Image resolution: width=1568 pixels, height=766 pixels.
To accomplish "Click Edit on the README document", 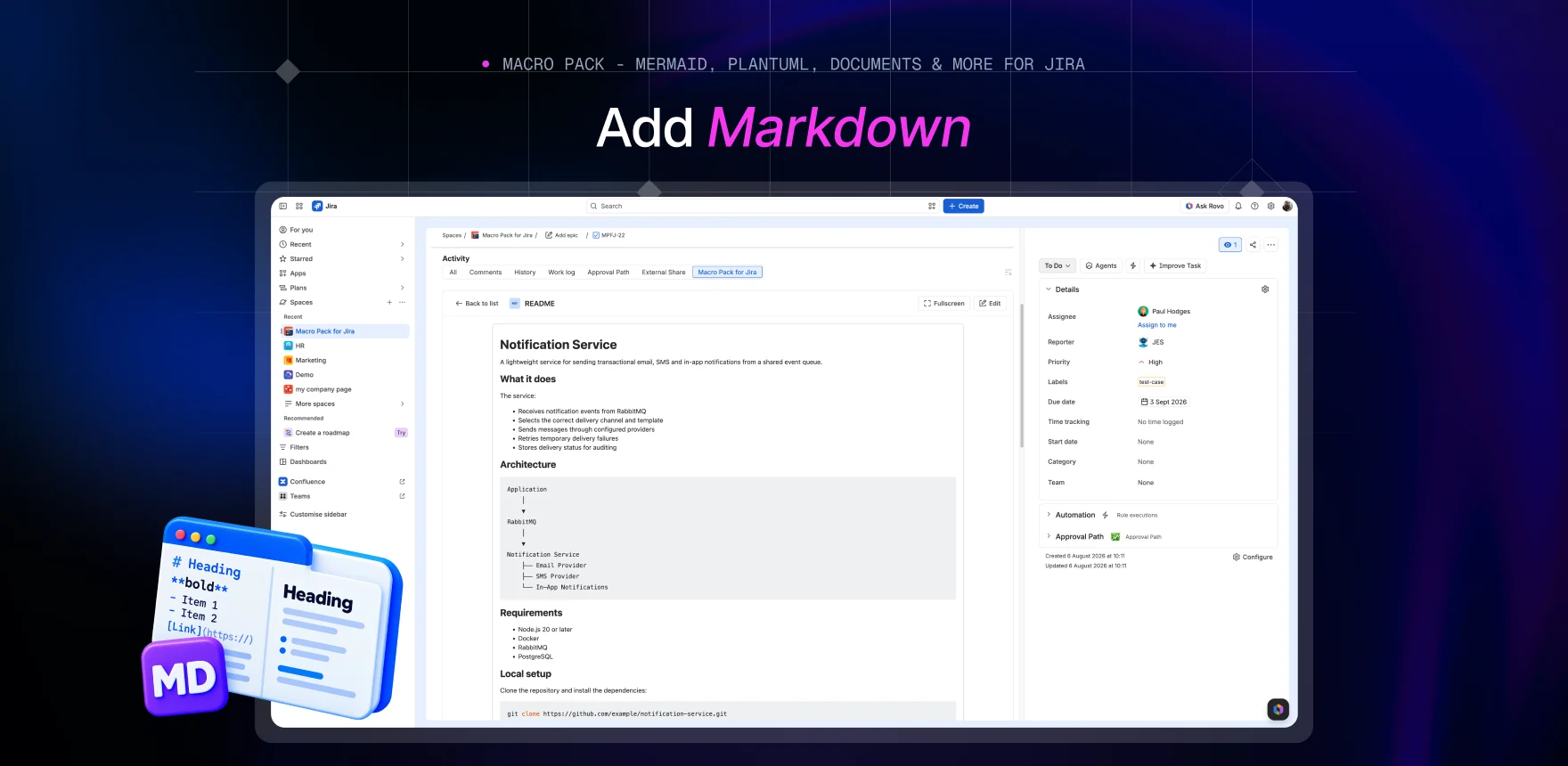I will 990,304.
